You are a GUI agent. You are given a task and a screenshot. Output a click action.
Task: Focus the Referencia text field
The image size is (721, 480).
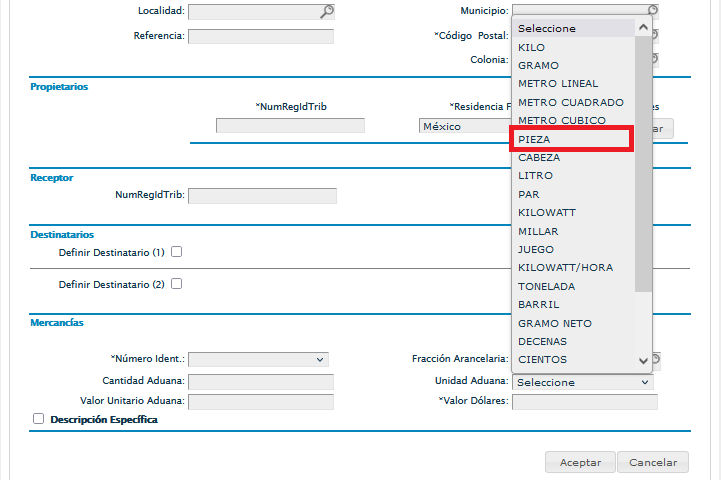[261, 36]
